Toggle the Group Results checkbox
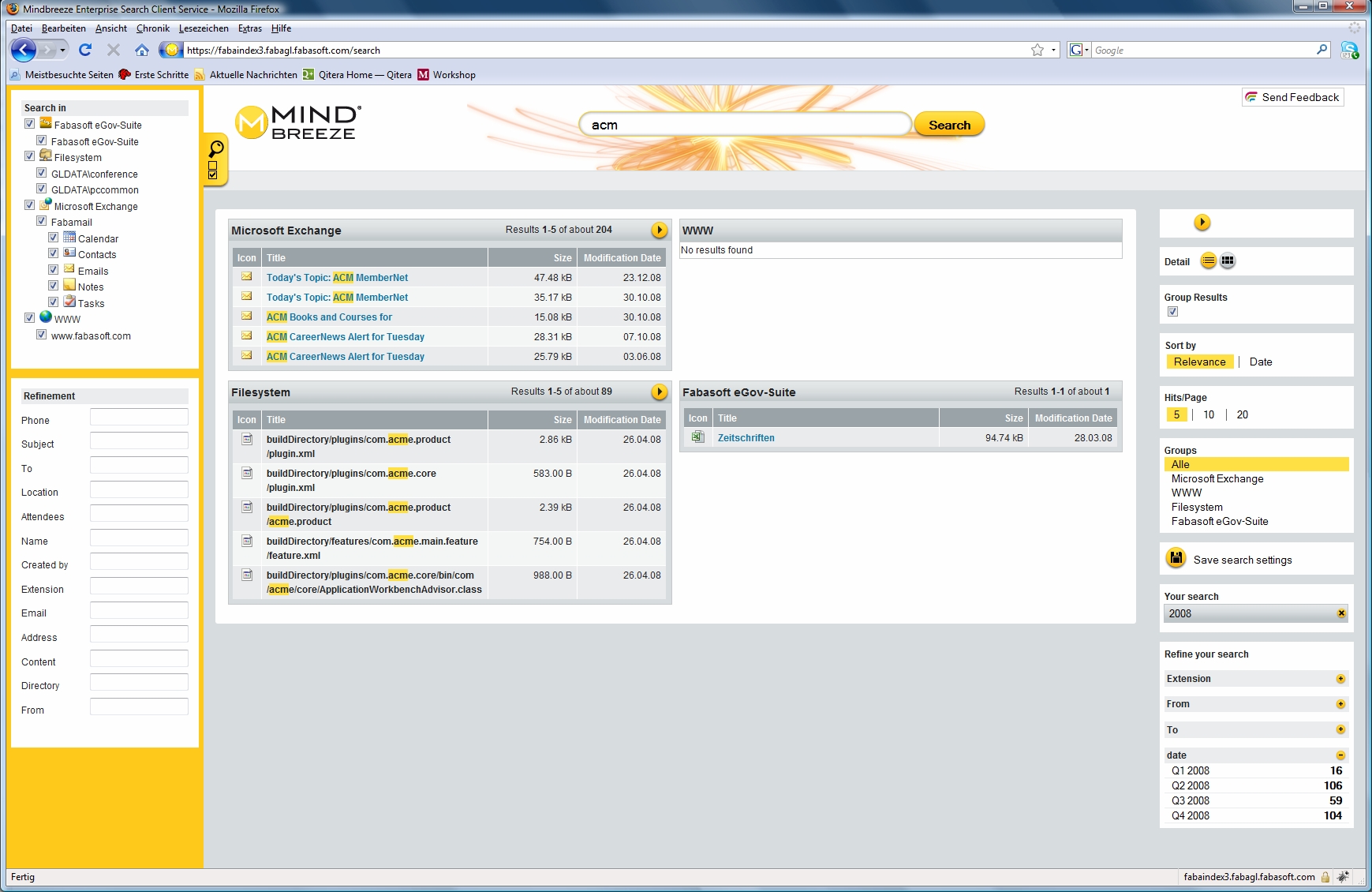 [1172, 311]
